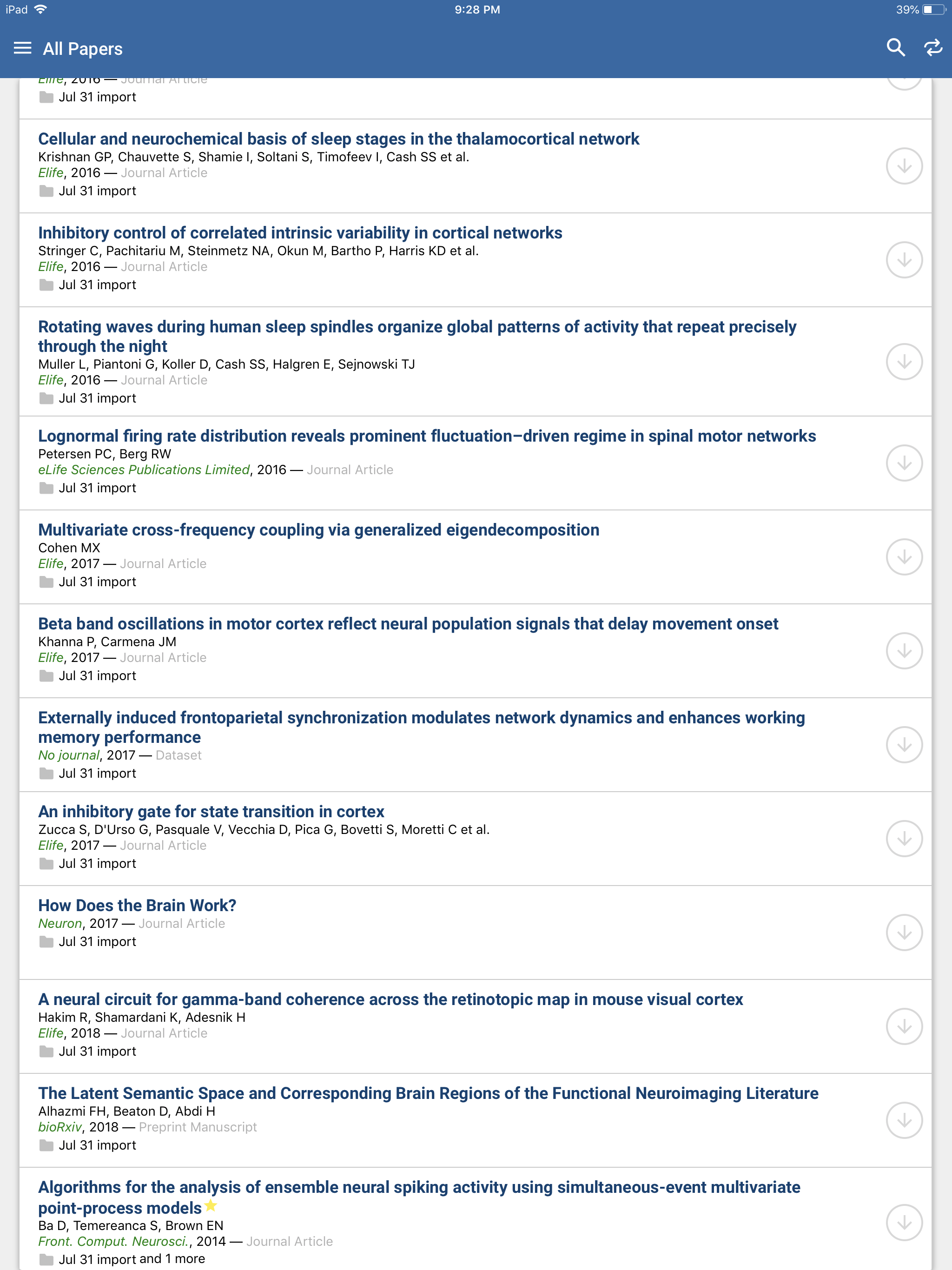Image resolution: width=952 pixels, height=1270 pixels.
Task: Open The Latent Semantic Space paper title
Action: tap(428, 1093)
